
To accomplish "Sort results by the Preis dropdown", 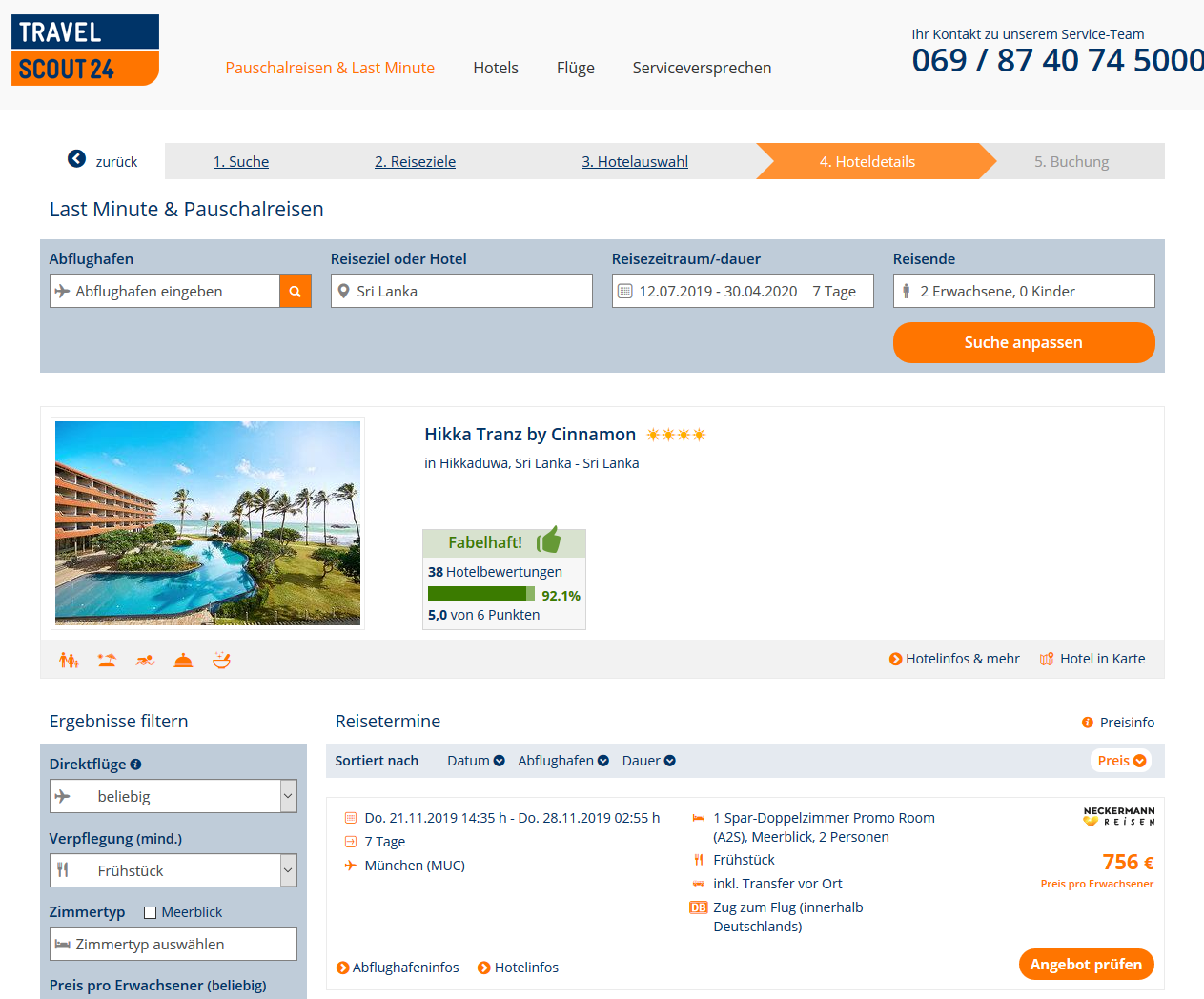I will (x=1121, y=761).
